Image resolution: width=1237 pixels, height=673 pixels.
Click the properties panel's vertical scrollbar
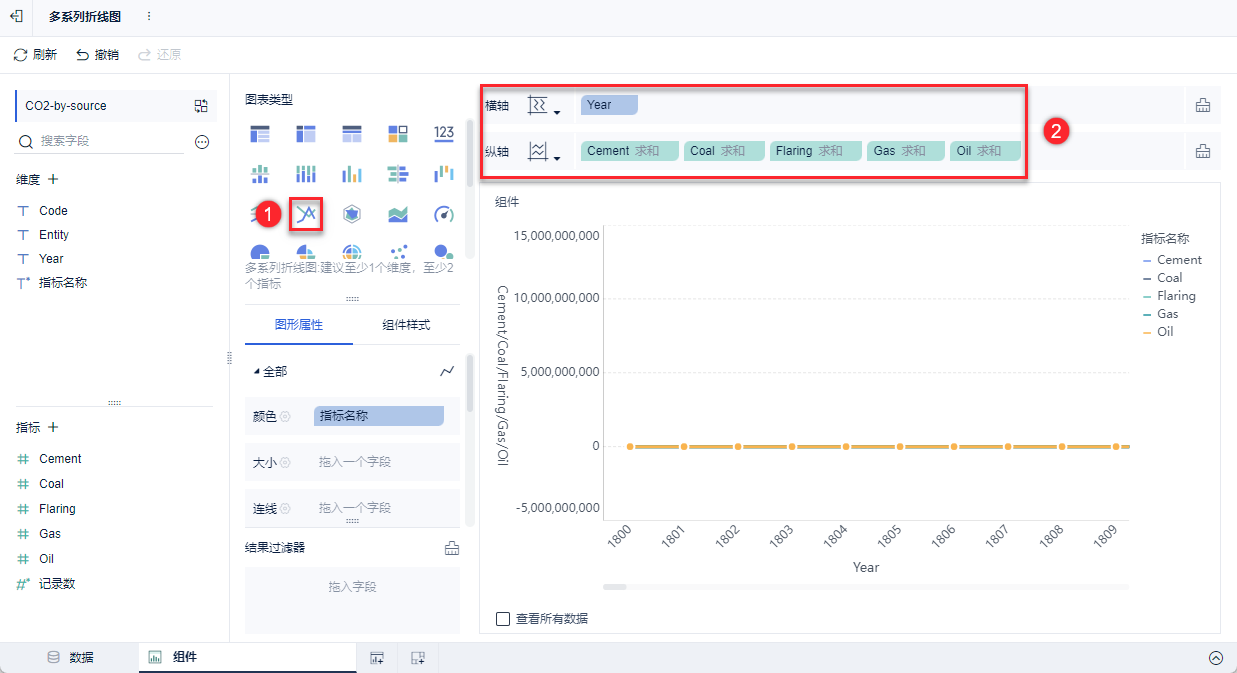tap(470, 384)
